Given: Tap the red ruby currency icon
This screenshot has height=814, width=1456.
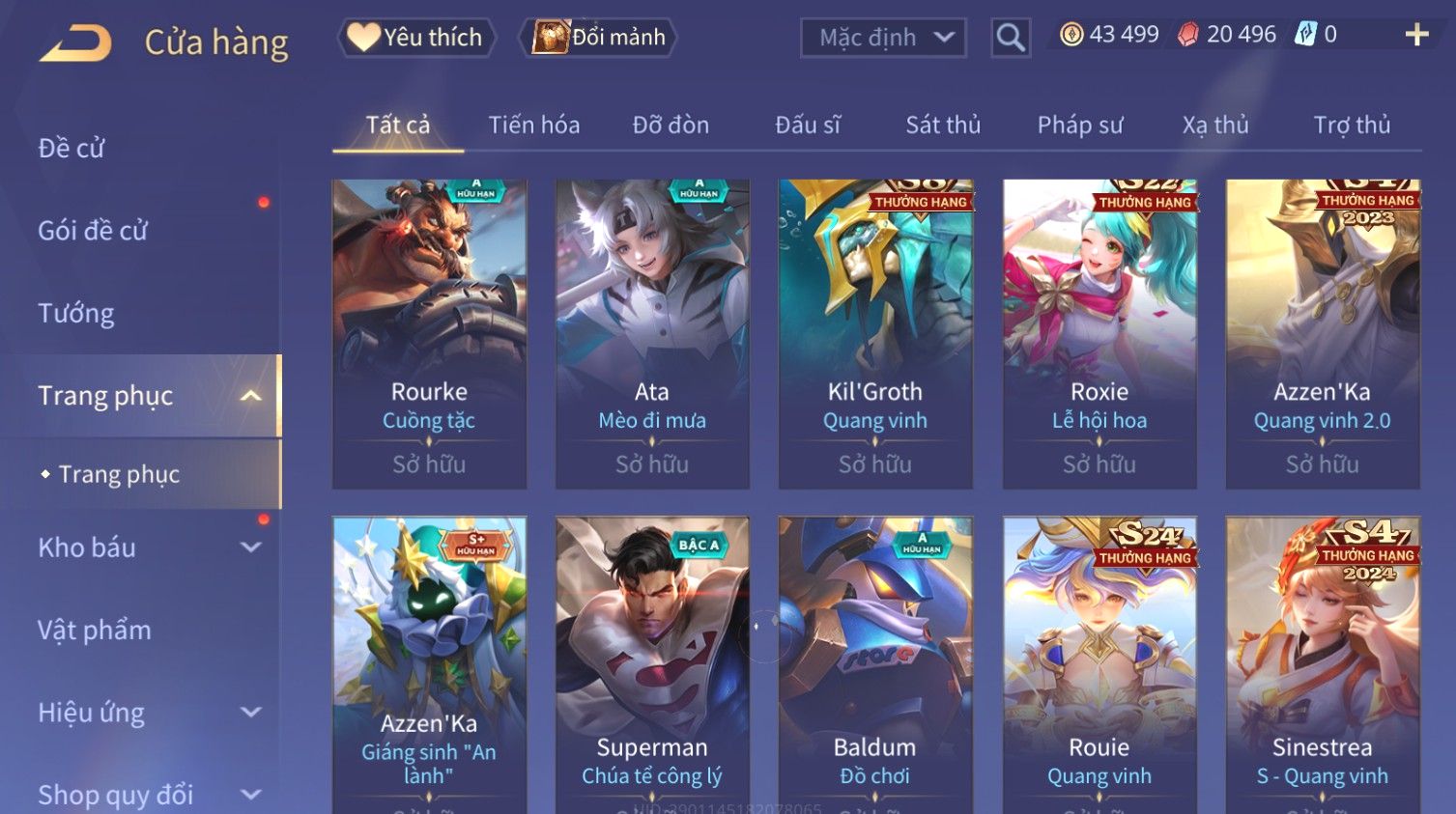Looking at the screenshot, I should coord(1188,35).
